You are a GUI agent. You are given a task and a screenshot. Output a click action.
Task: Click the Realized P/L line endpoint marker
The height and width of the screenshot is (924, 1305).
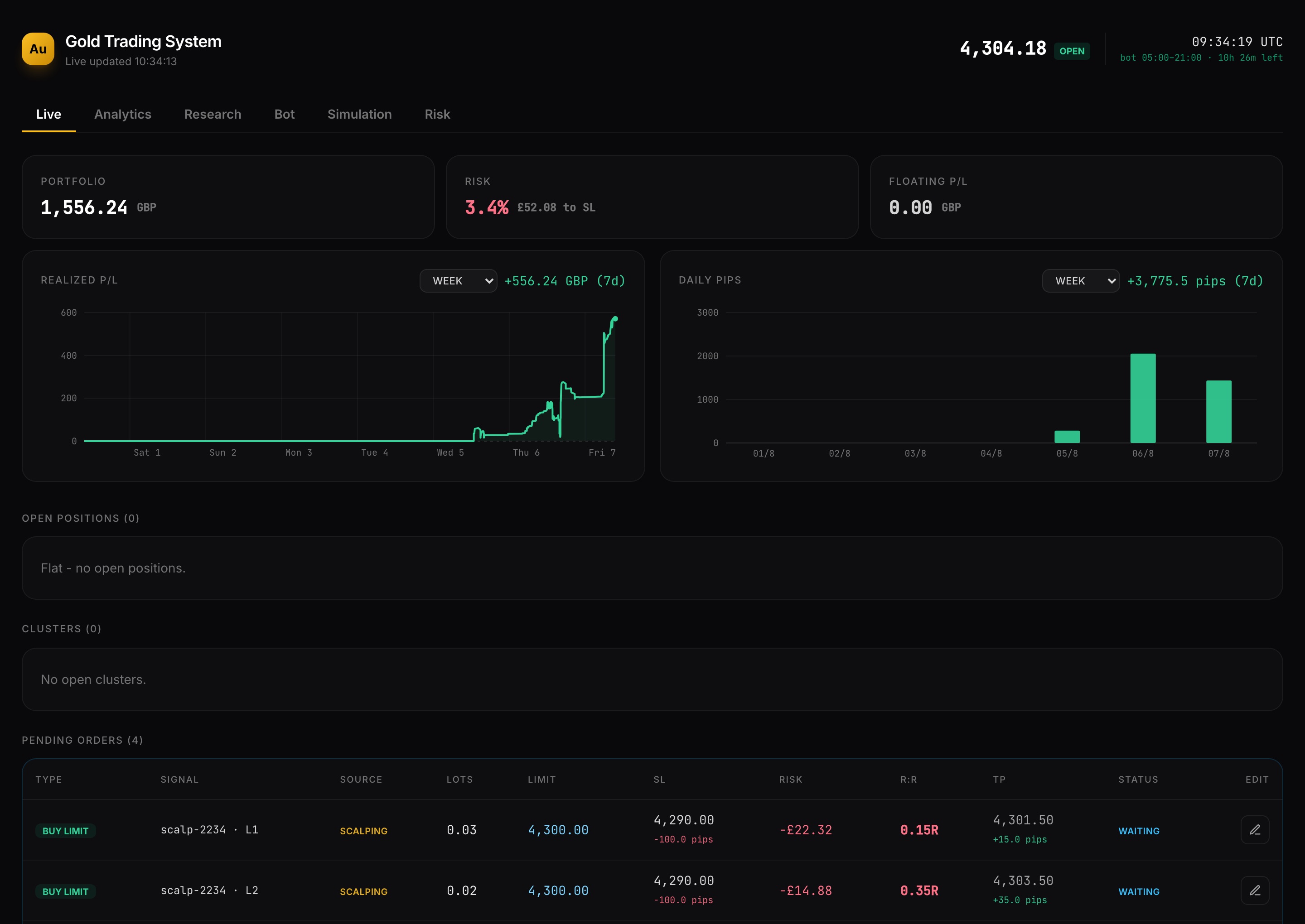[x=615, y=319]
